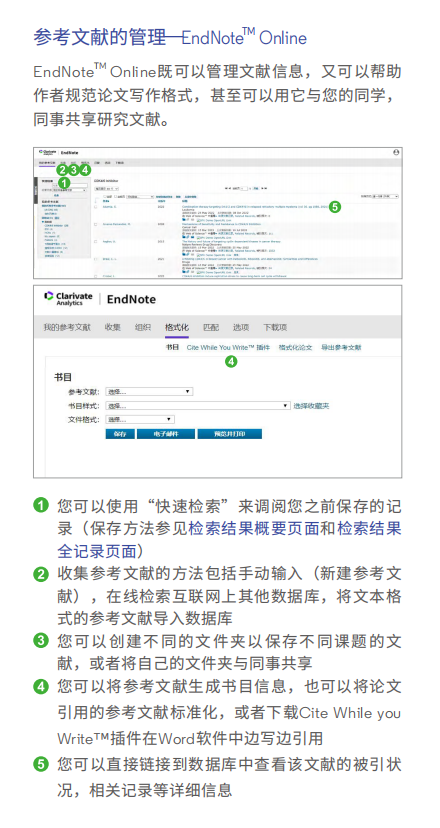
Task: Click green marker 4 below Cite While You Write
Action: [231, 362]
